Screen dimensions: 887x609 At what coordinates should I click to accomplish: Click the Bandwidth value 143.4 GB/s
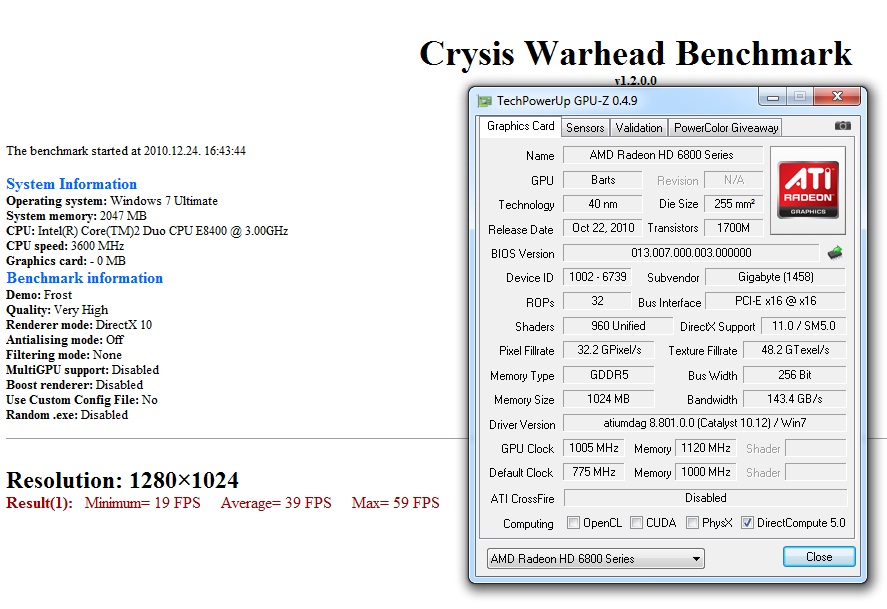coord(795,399)
